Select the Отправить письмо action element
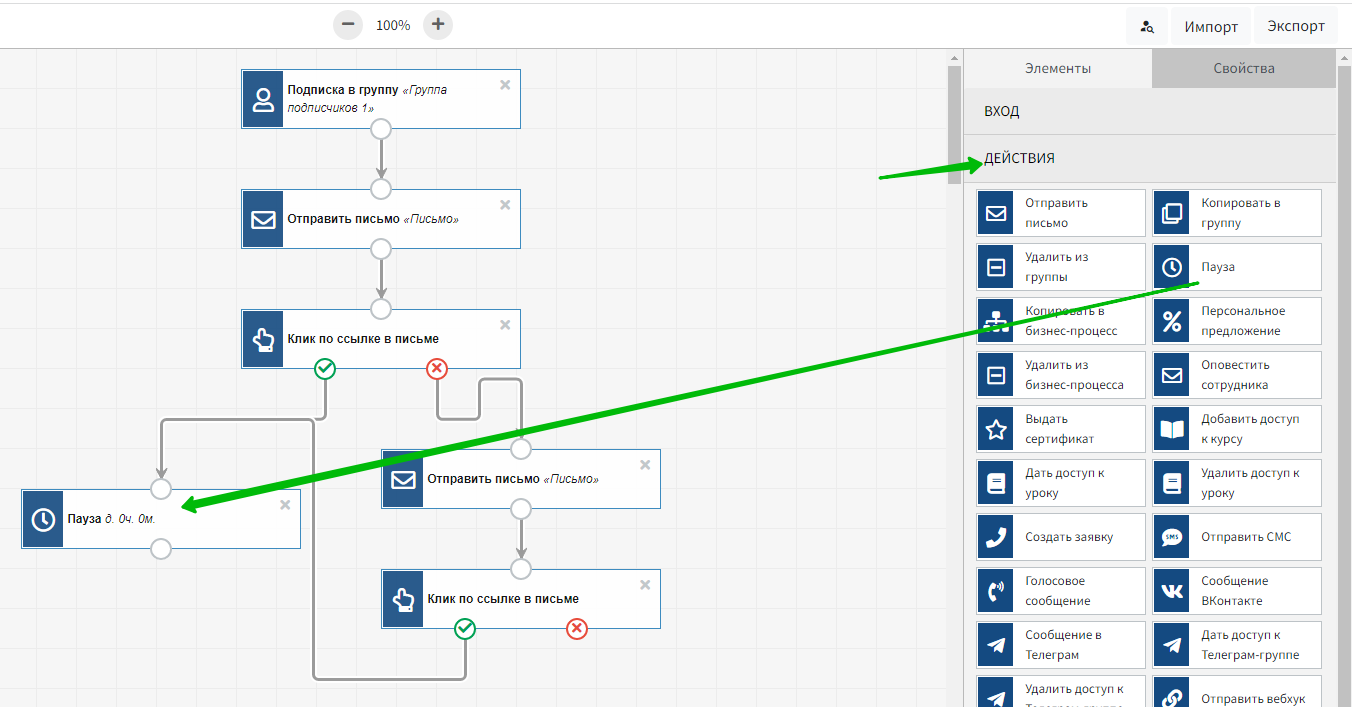Viewport: 1352px width, 707px height. (1061, 213)
